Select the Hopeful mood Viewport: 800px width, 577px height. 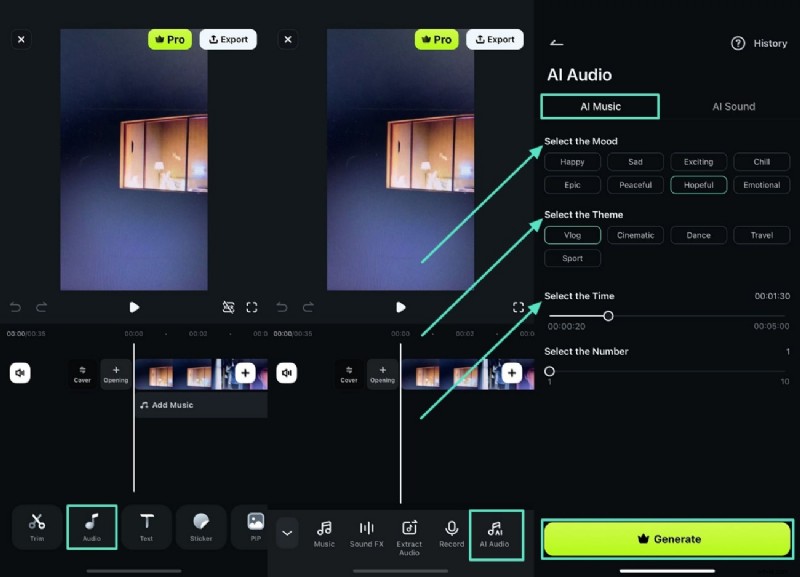tap(698, 185)
